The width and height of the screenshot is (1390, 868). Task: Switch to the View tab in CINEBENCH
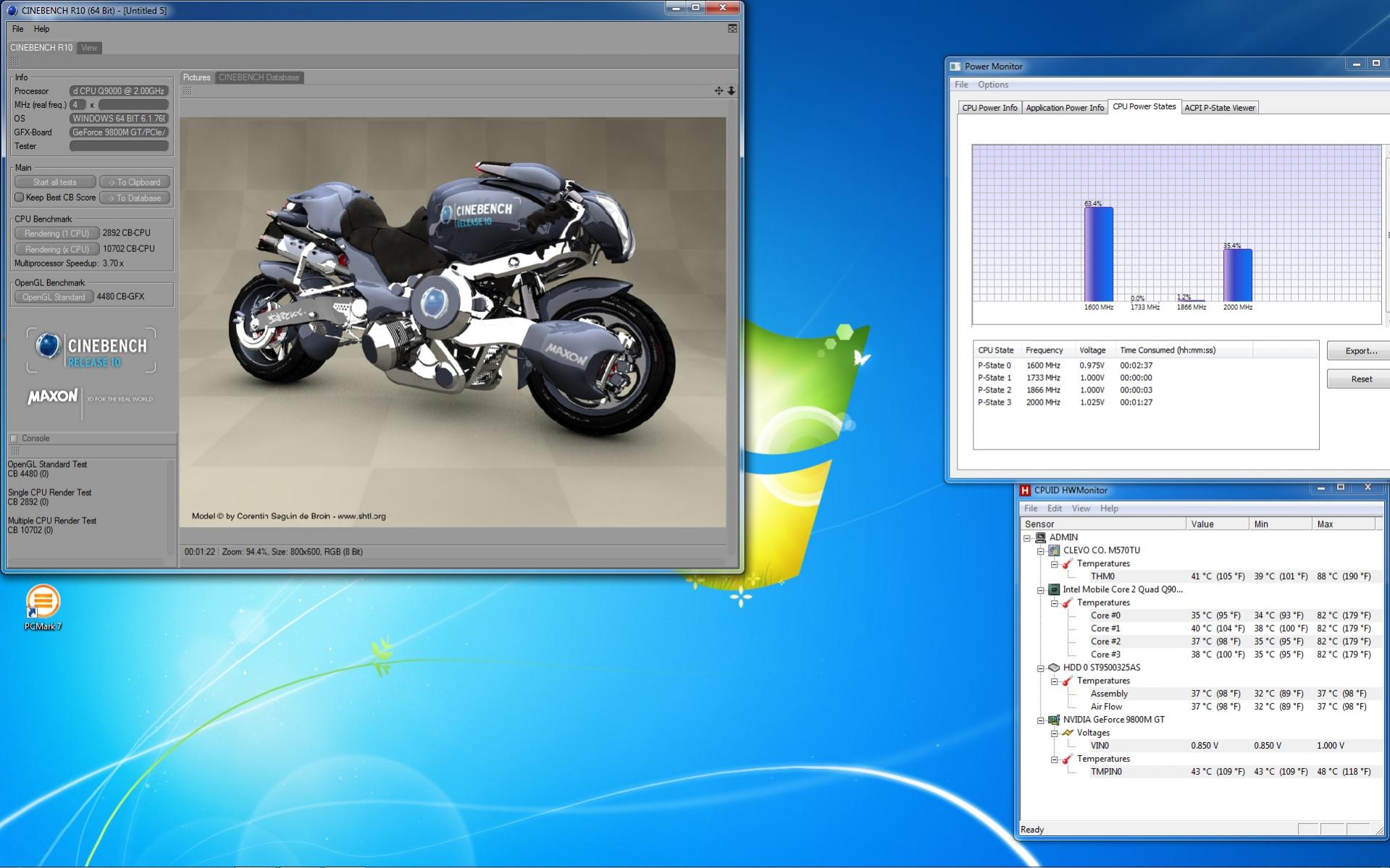[89, 48]
